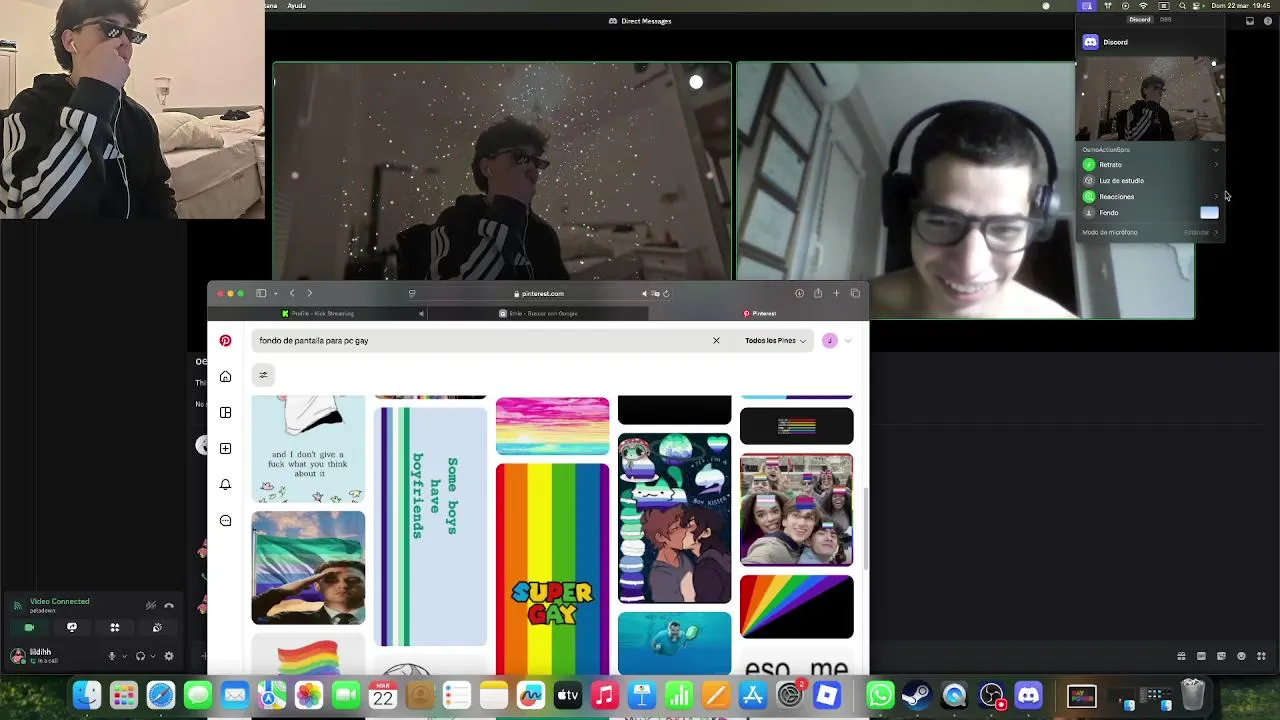Open Pinterest home from sidebar
The image size is (1280, 720).
click(x=225, y=377)
